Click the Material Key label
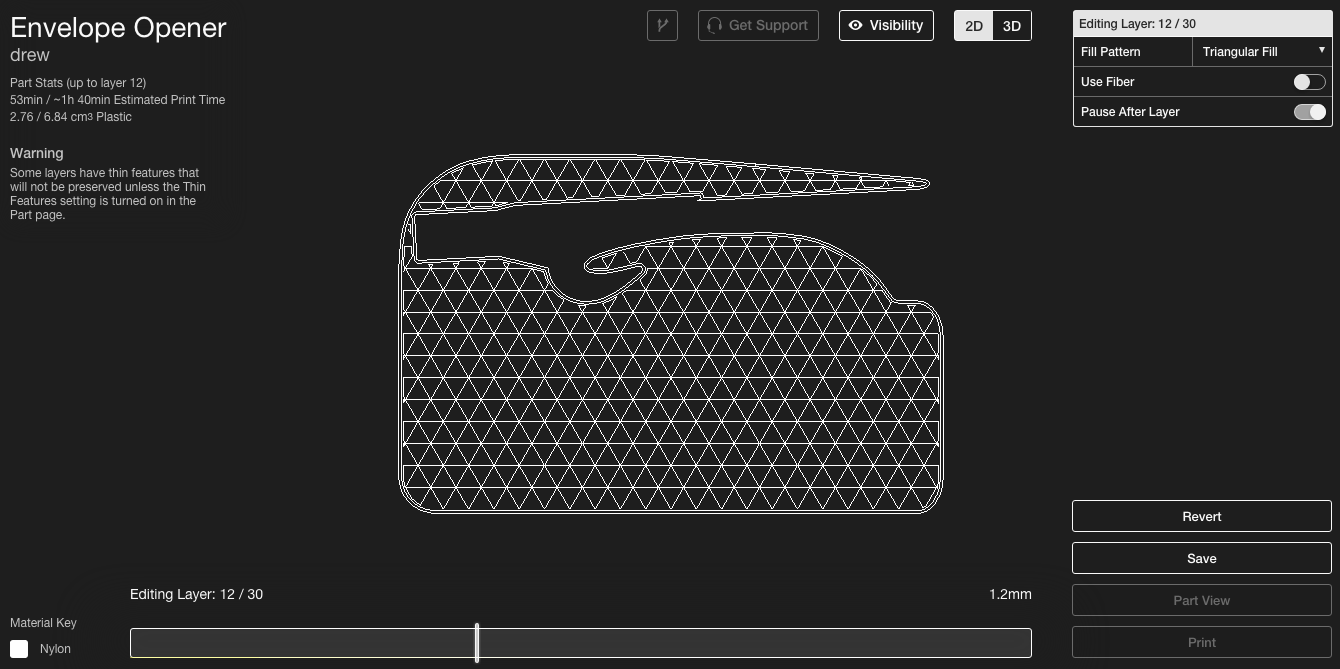The height and width of the screenshot is (669, 1340). pos(43,622)
